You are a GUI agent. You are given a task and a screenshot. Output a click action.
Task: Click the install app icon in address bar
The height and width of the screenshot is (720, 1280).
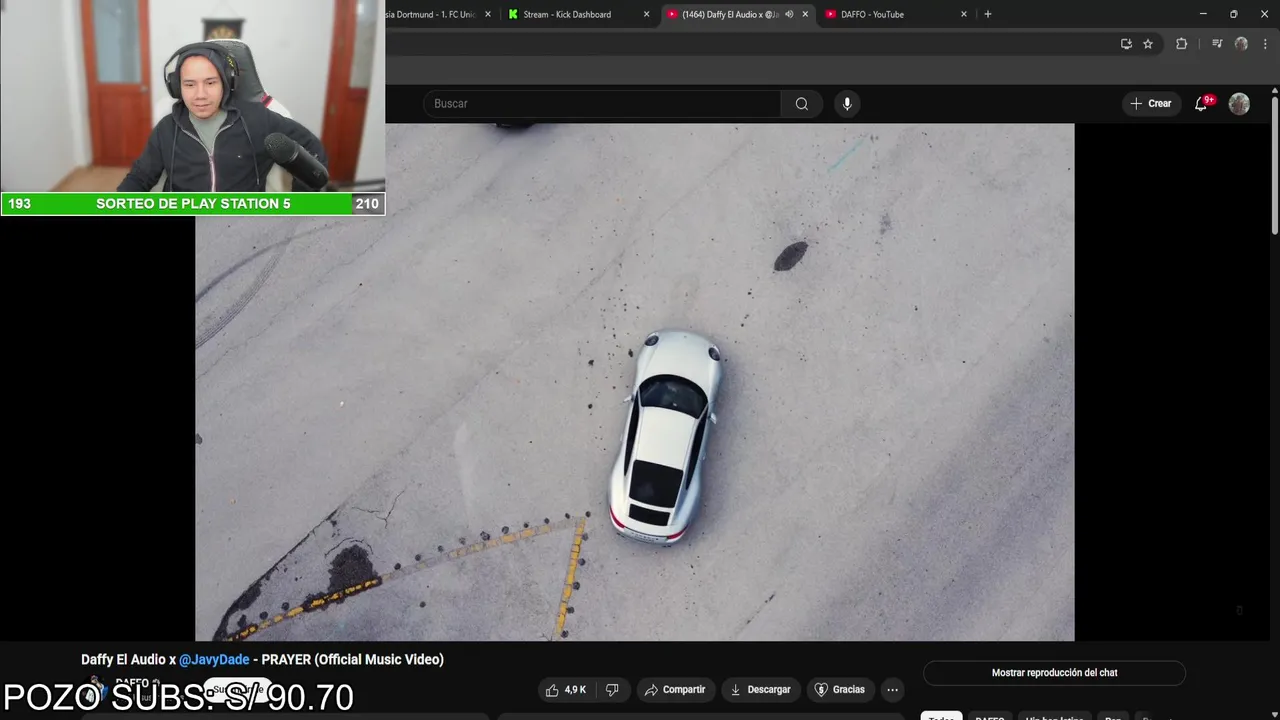tap(1126, 44)
